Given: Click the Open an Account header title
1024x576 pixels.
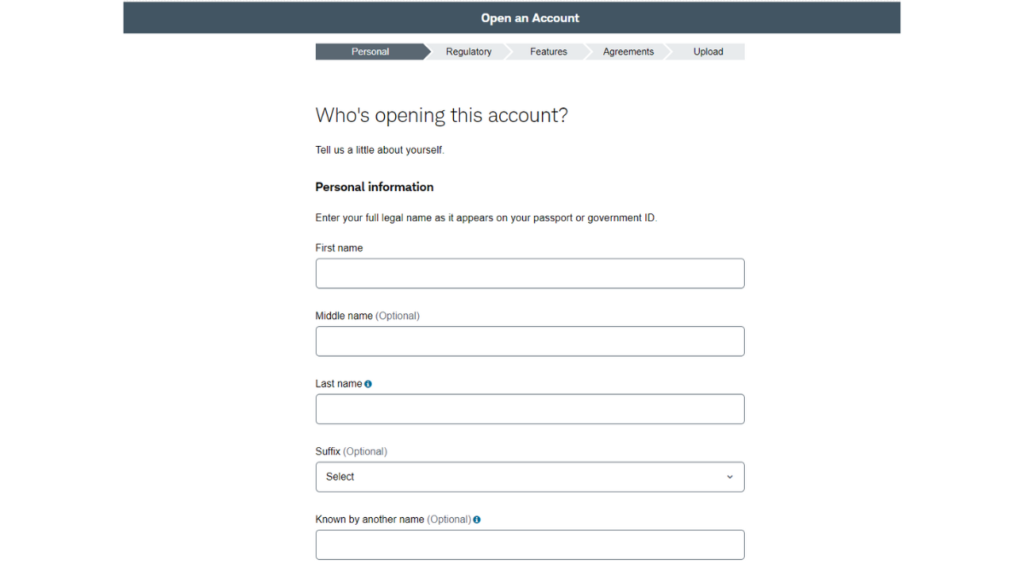Looking at the screenshot, I should point(530,18).
